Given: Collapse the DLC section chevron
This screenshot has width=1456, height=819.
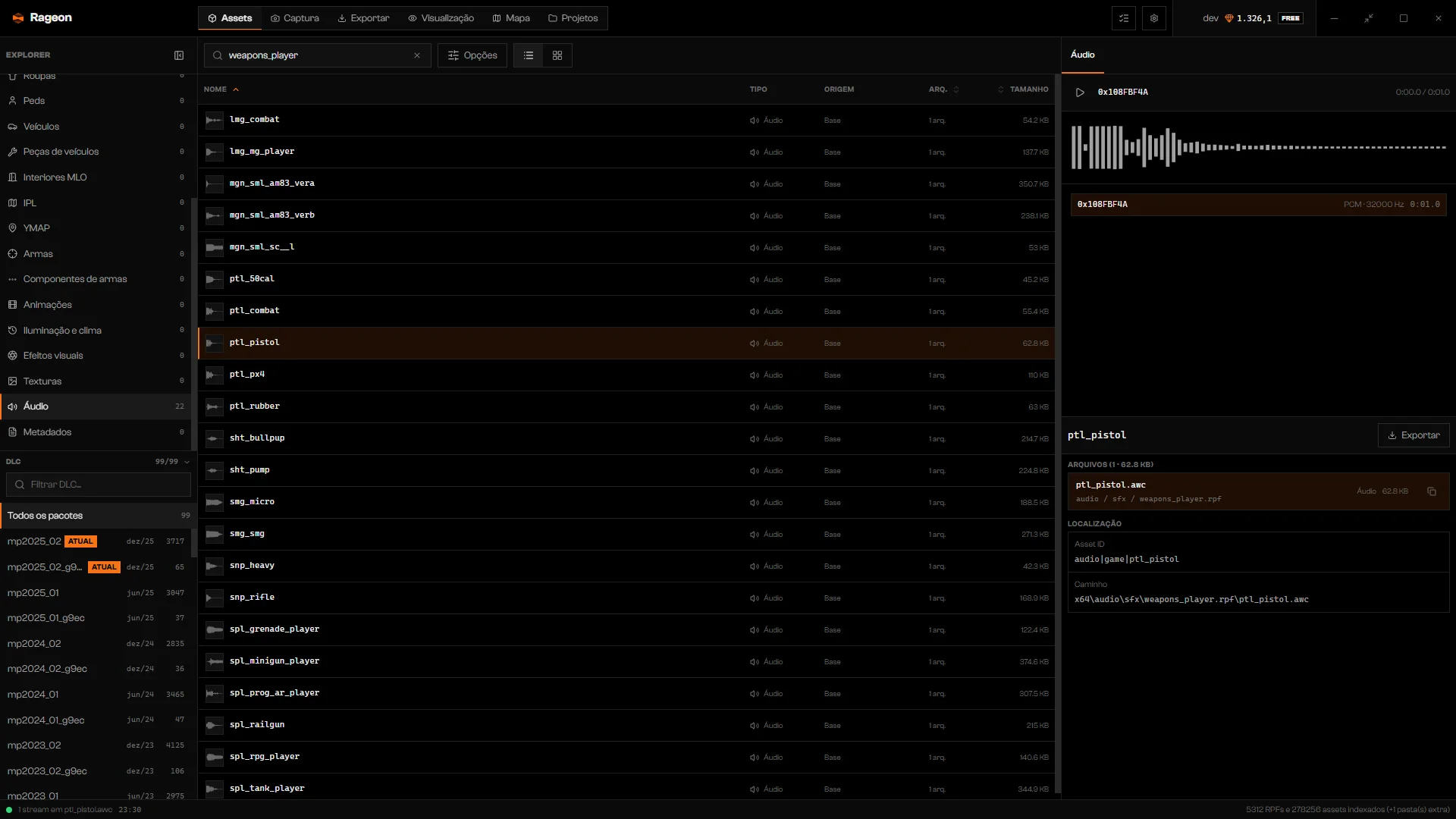Looking at the screenshot, I should [x=187, y=462].
